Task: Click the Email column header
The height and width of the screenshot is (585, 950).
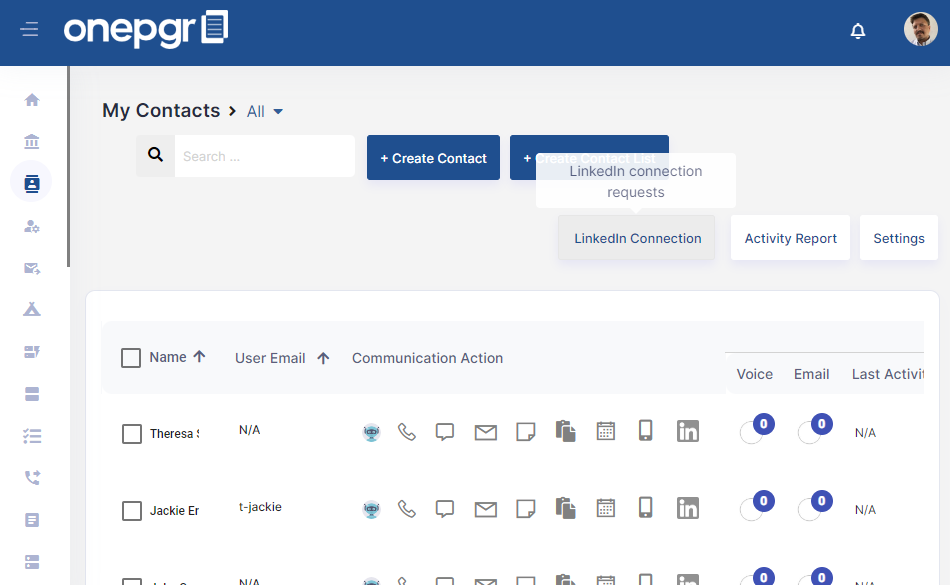Action: tap(811, 374)
